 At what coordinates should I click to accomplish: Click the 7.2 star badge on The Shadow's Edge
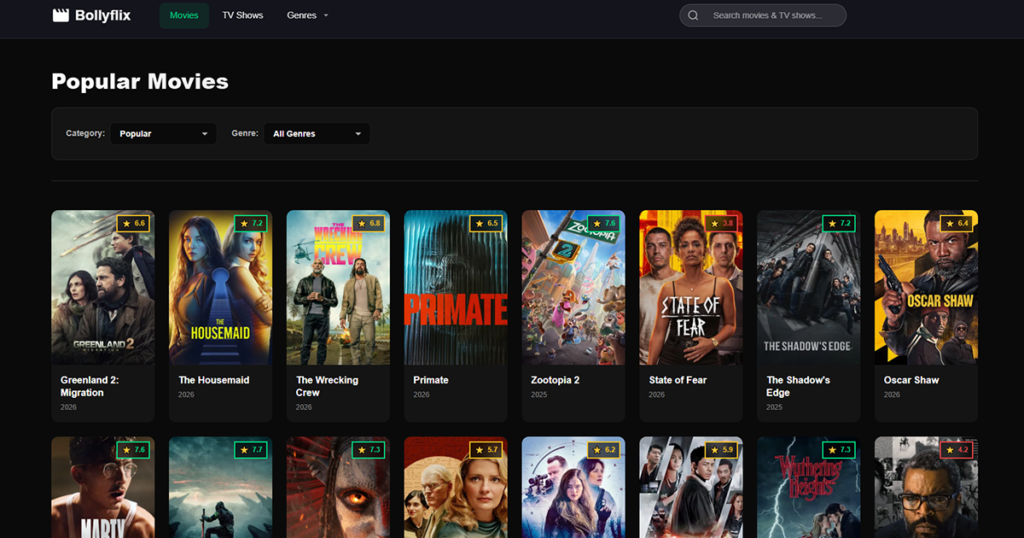(839, 223)
